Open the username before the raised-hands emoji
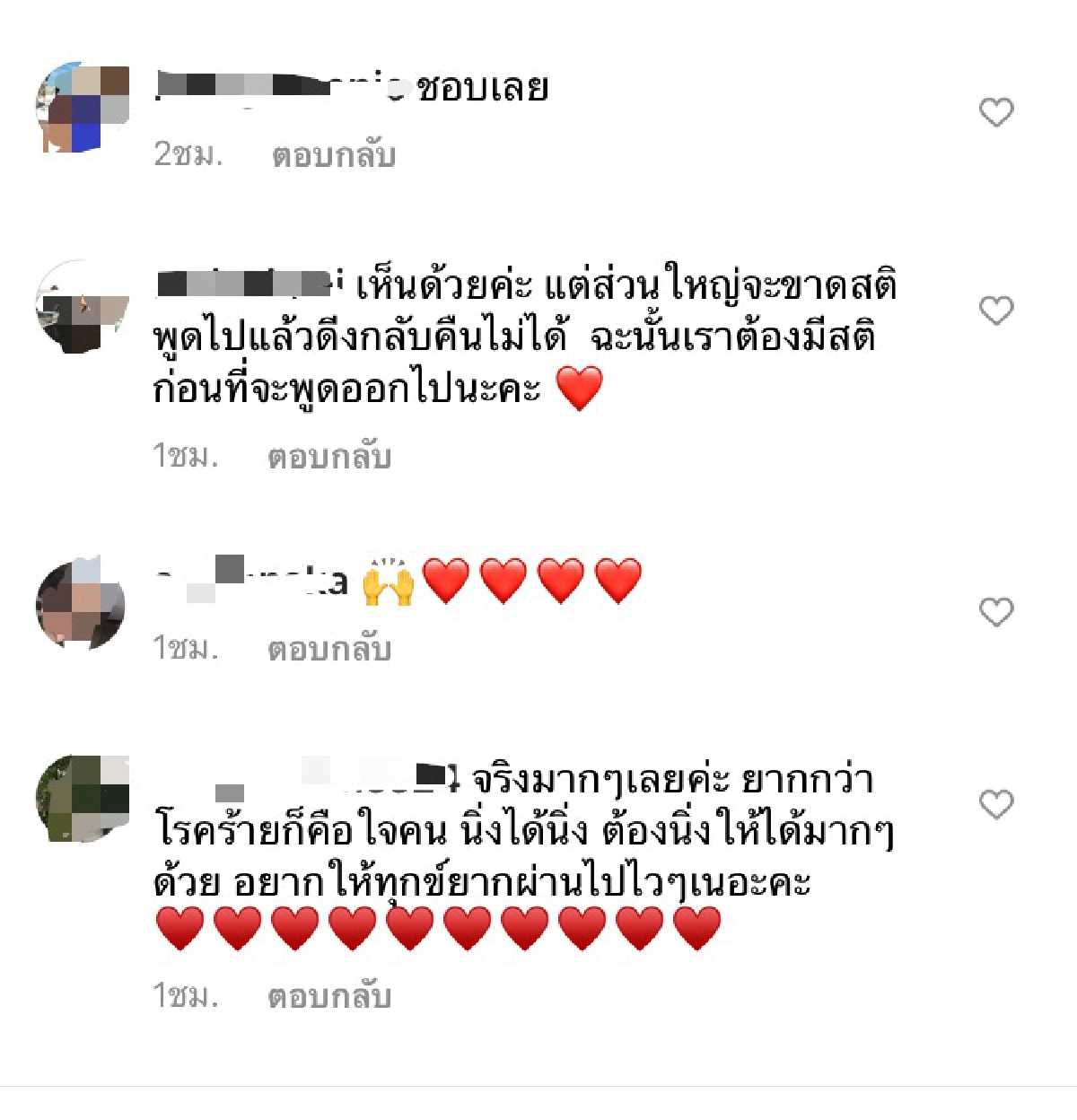The height and width of the screenshot is (1120, 1077). [251, 580]
